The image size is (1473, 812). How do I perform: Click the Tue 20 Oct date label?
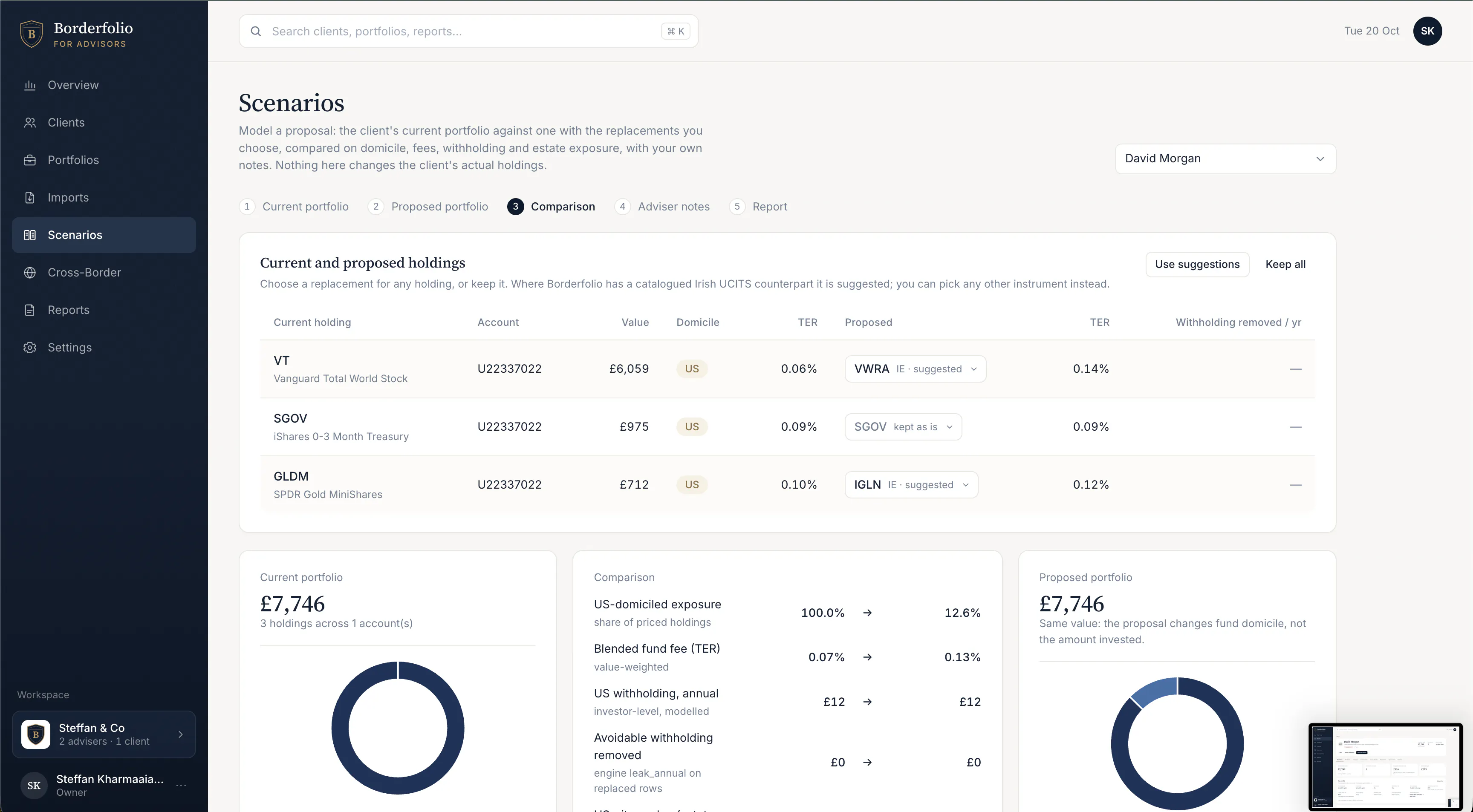click(x=1371, y=31)
